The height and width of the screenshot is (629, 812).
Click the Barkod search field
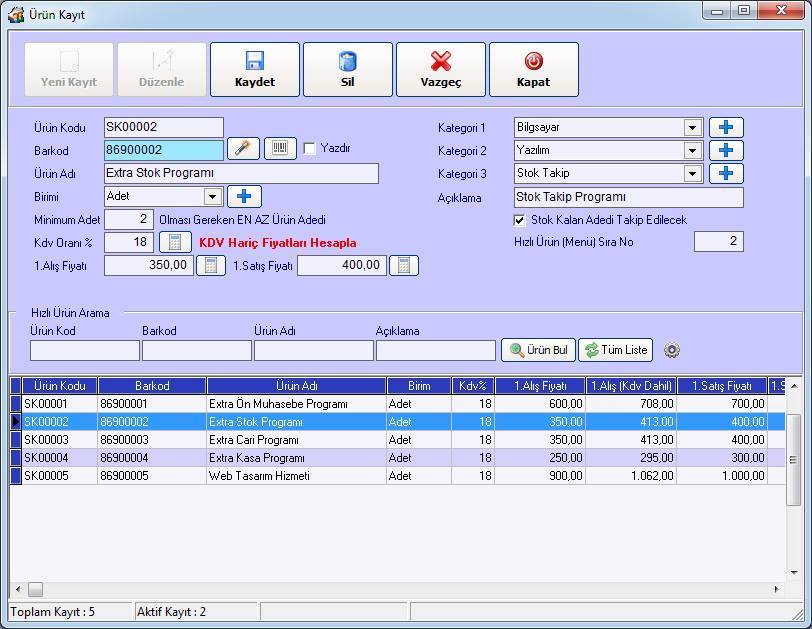(x=197, y=350)
